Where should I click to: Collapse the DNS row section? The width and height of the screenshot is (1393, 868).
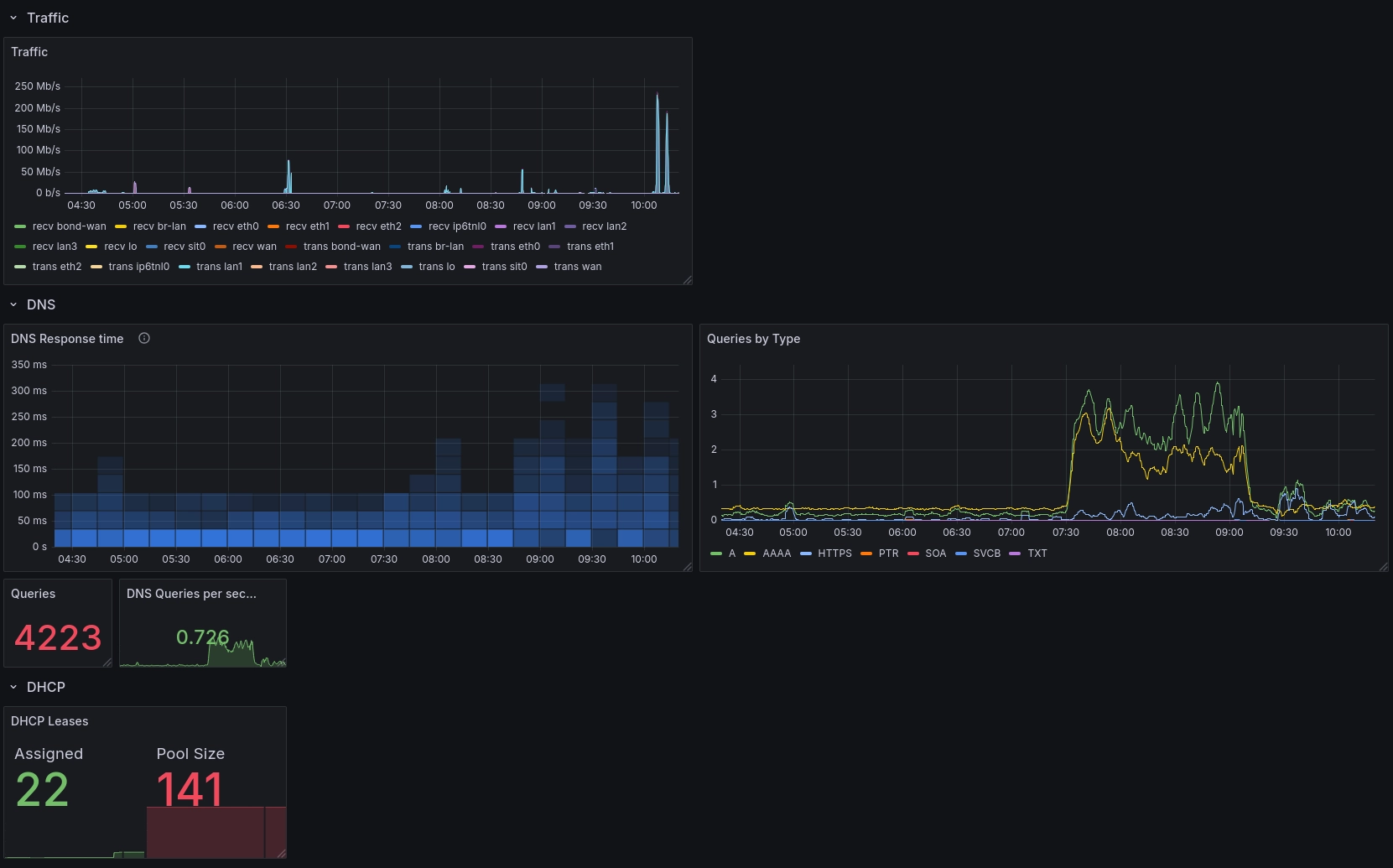click(13, 304)
